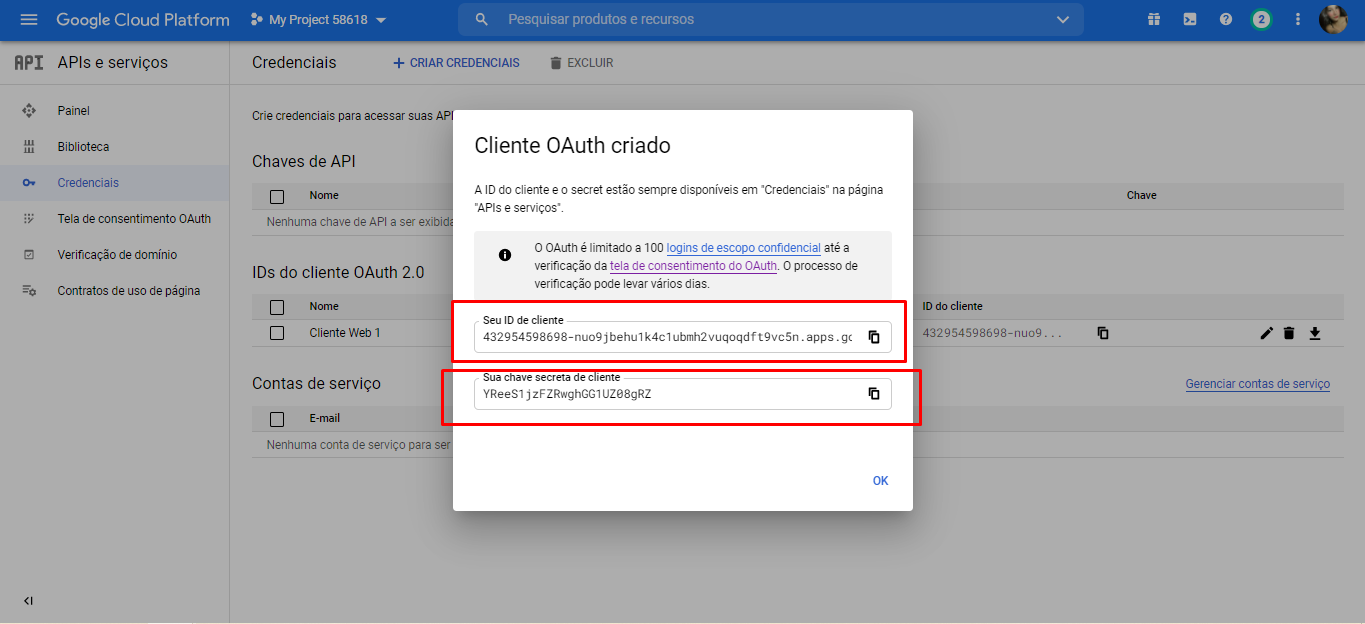Click the info icon in the dialog notice
The width and height of the screenshot is (1365, 624).
(505, 255)
